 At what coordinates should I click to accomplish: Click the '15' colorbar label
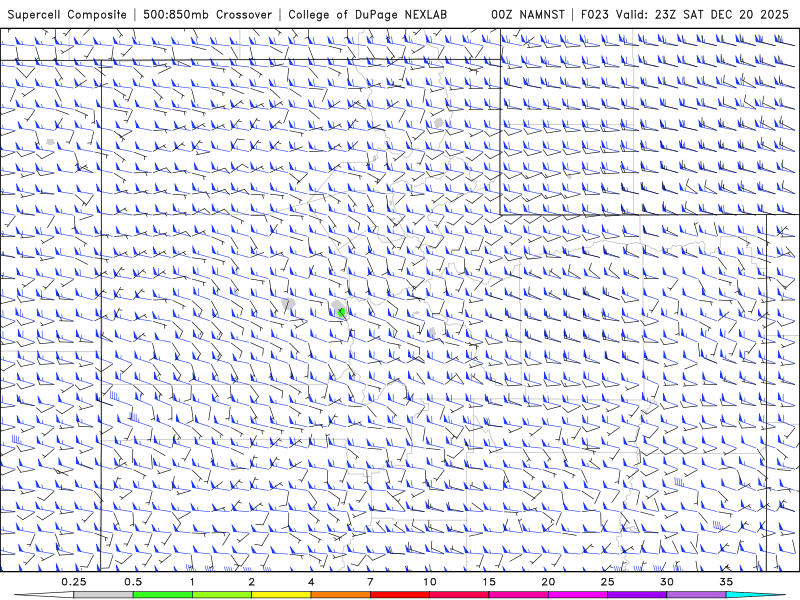click(489, 582)
